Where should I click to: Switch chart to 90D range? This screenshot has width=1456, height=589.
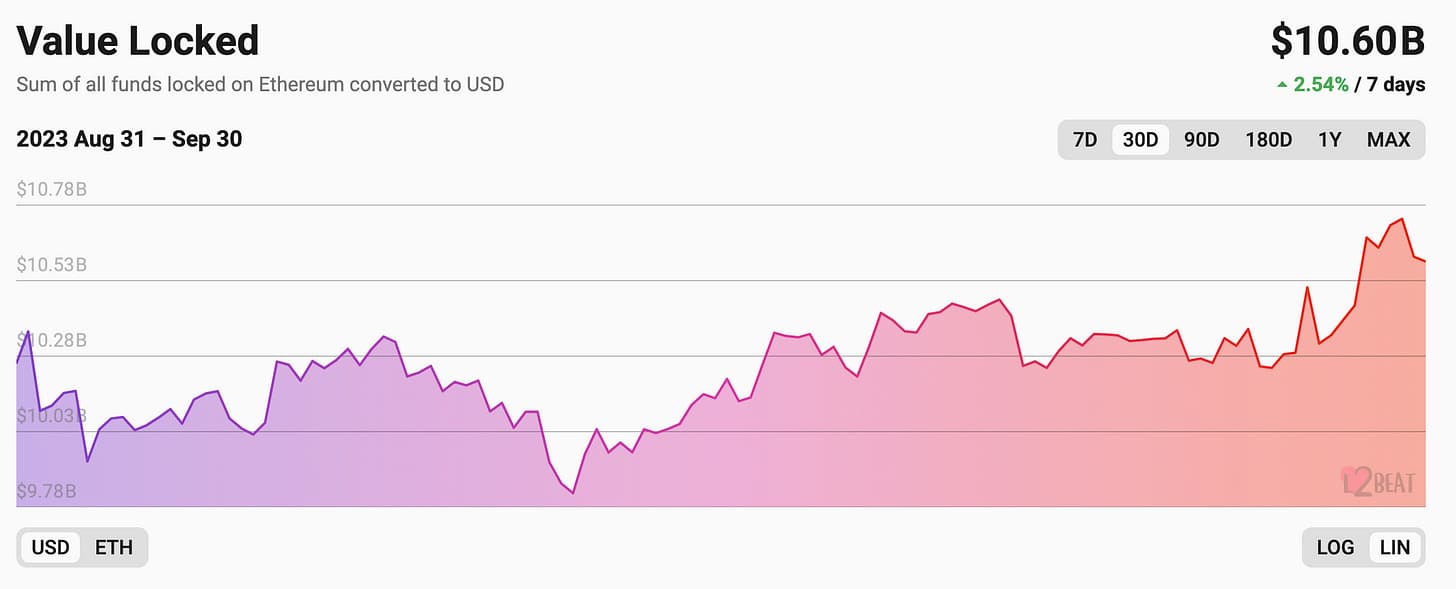1201,140
